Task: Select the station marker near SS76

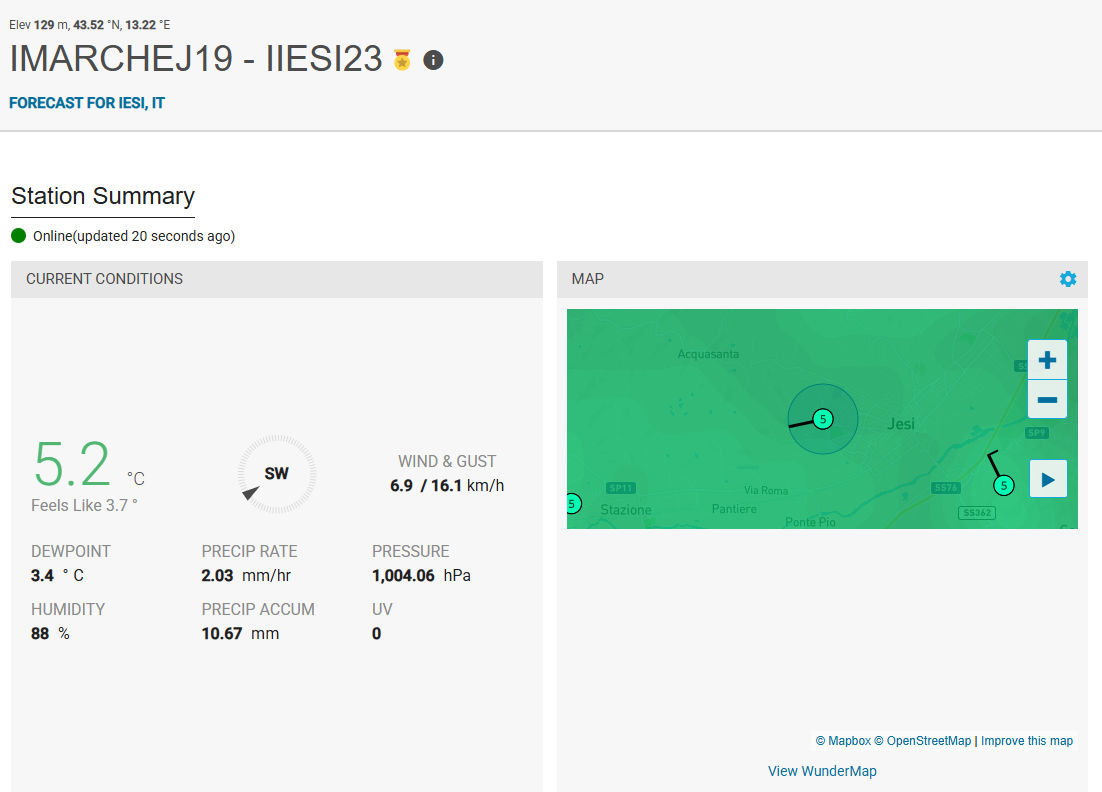Action: click(x=1004, y=485)
